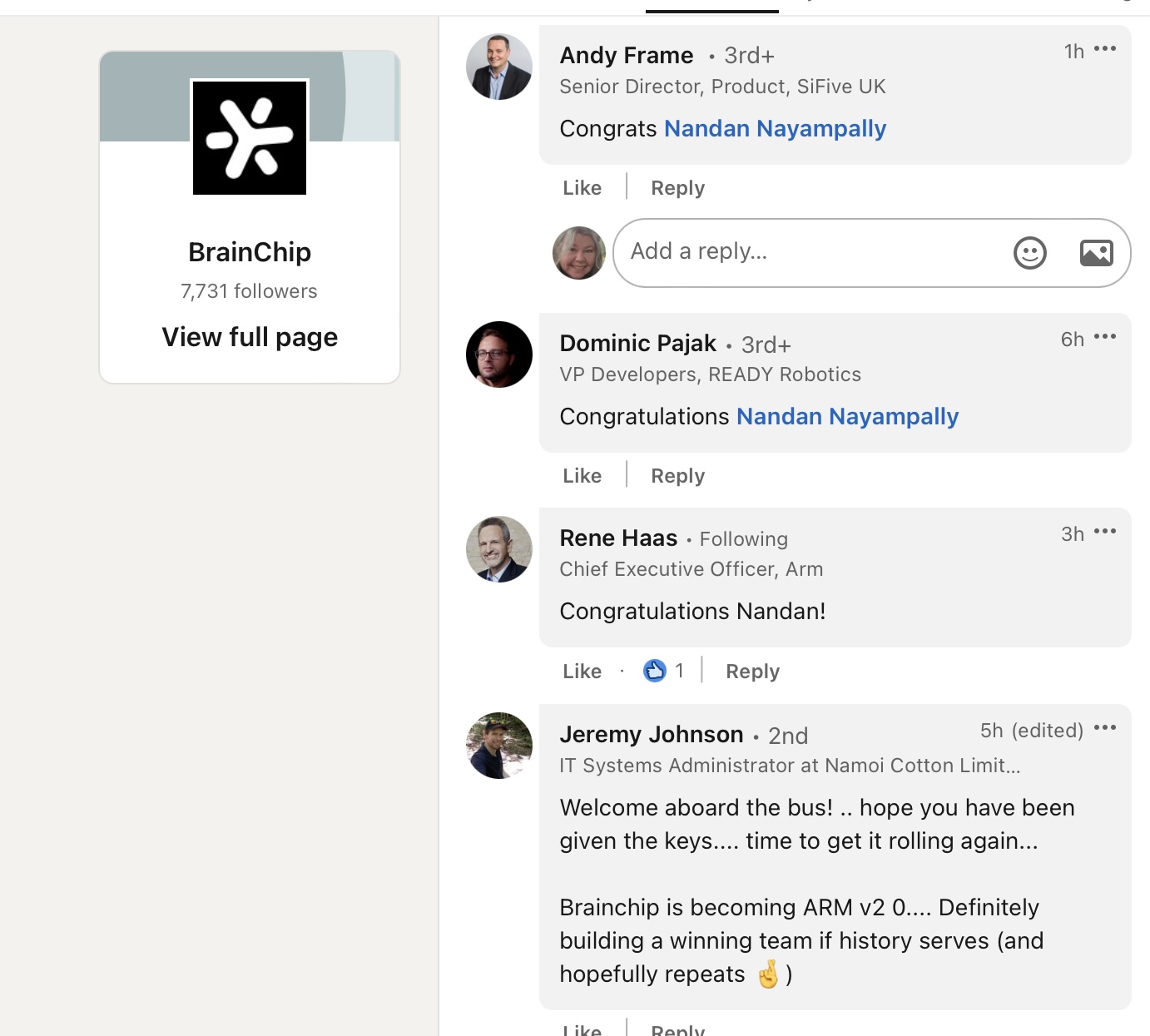Open Andy Frame's profile picture
Screen dimensions: 1150x1036
499,67
